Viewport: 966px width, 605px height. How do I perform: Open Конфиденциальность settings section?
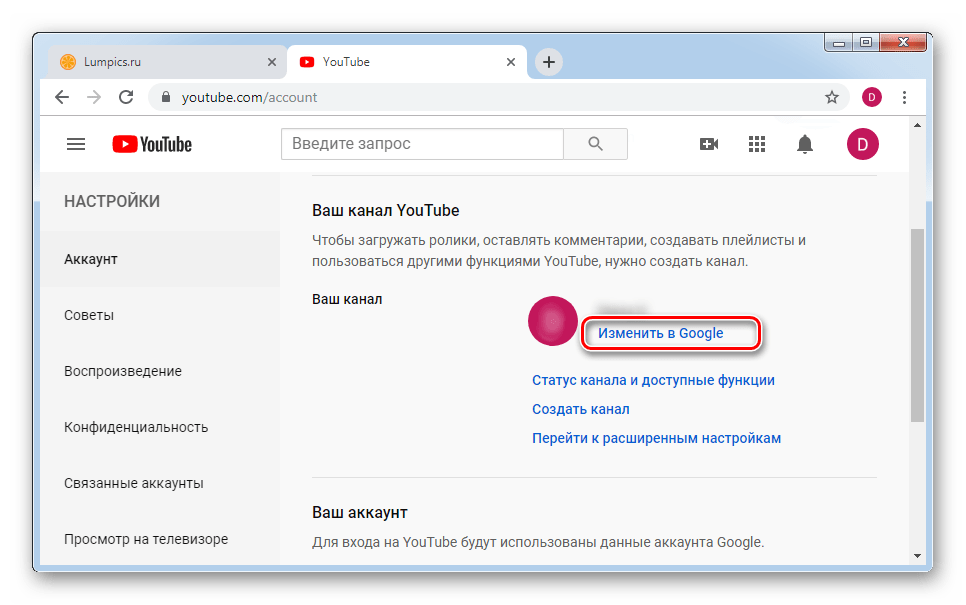click(x=160, y=427)
